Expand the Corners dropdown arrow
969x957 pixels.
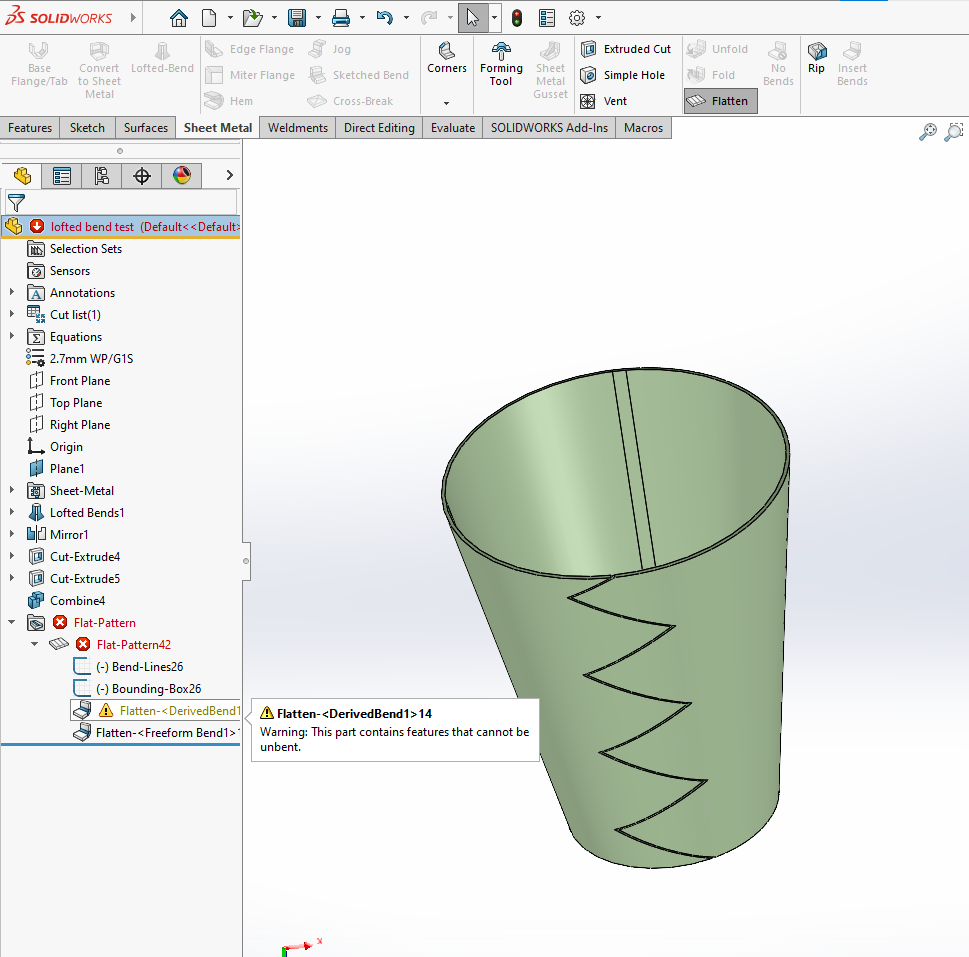[x=446, y=103]
